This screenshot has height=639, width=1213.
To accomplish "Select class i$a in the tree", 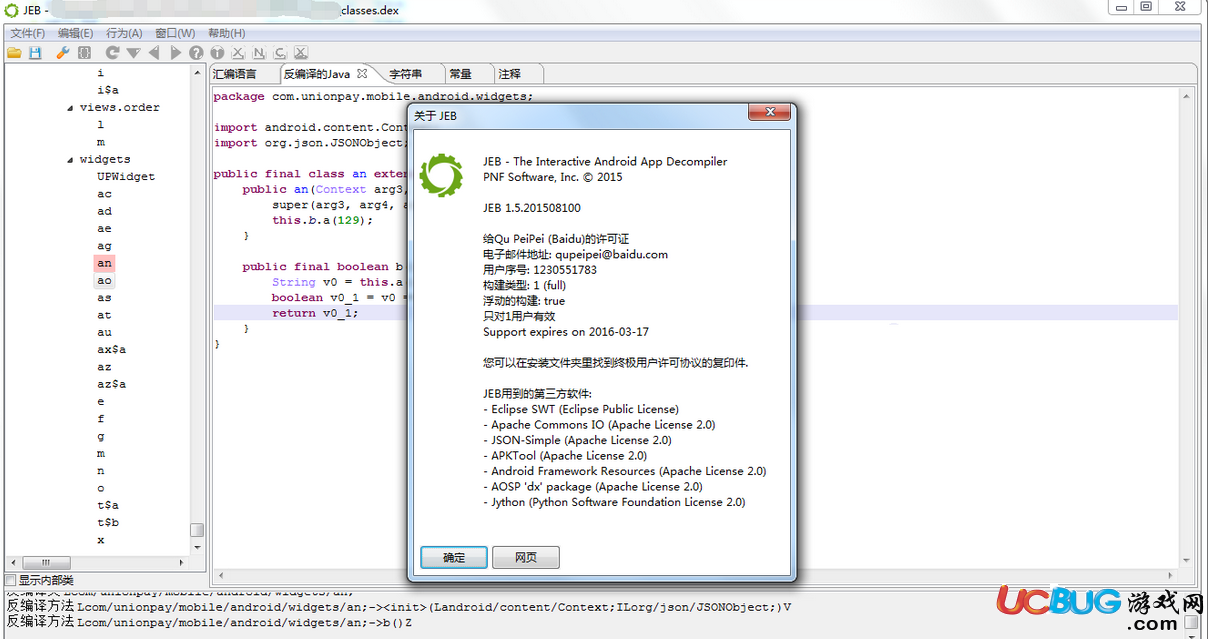I will [108, 90].
